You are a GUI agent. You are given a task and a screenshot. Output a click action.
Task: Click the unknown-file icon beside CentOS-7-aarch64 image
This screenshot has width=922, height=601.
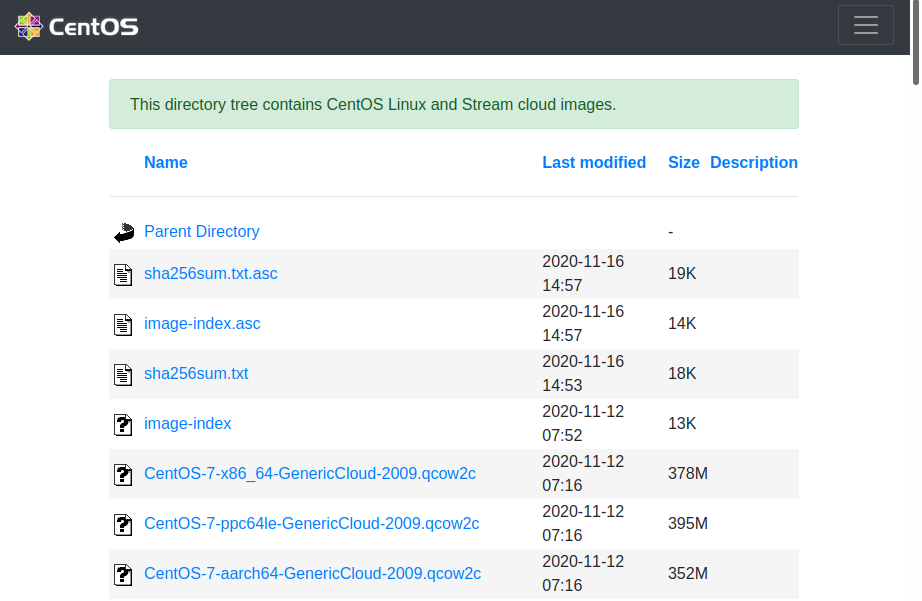(123, 575)
